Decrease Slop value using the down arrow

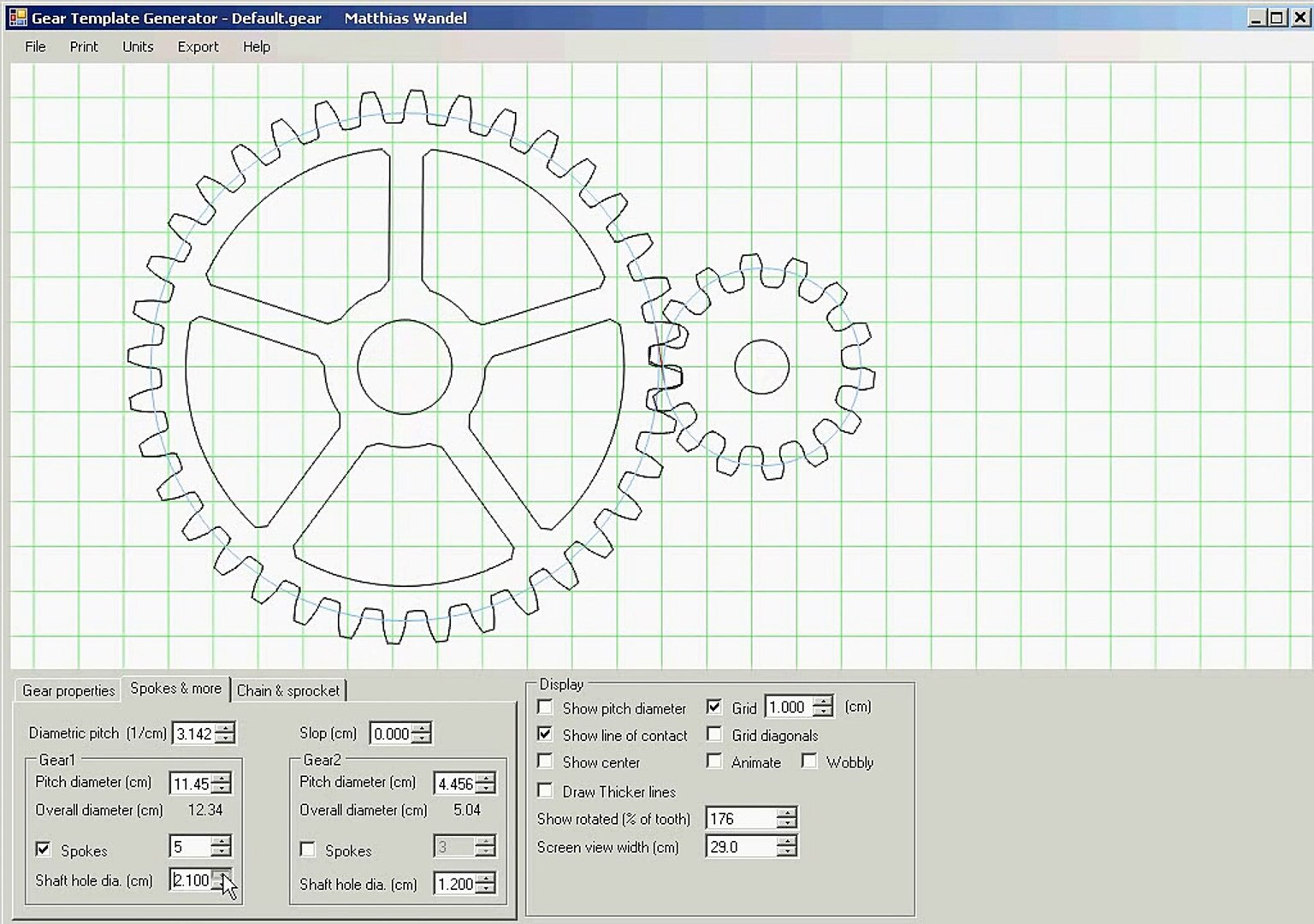pos(421,738)
